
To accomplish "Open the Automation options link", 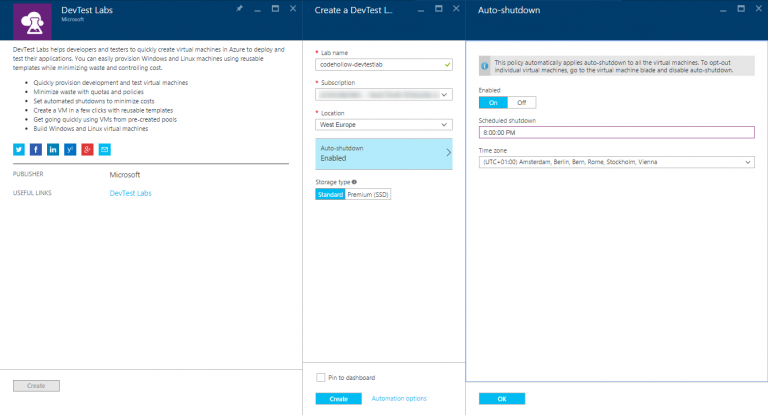I will (x=399, y=398).
